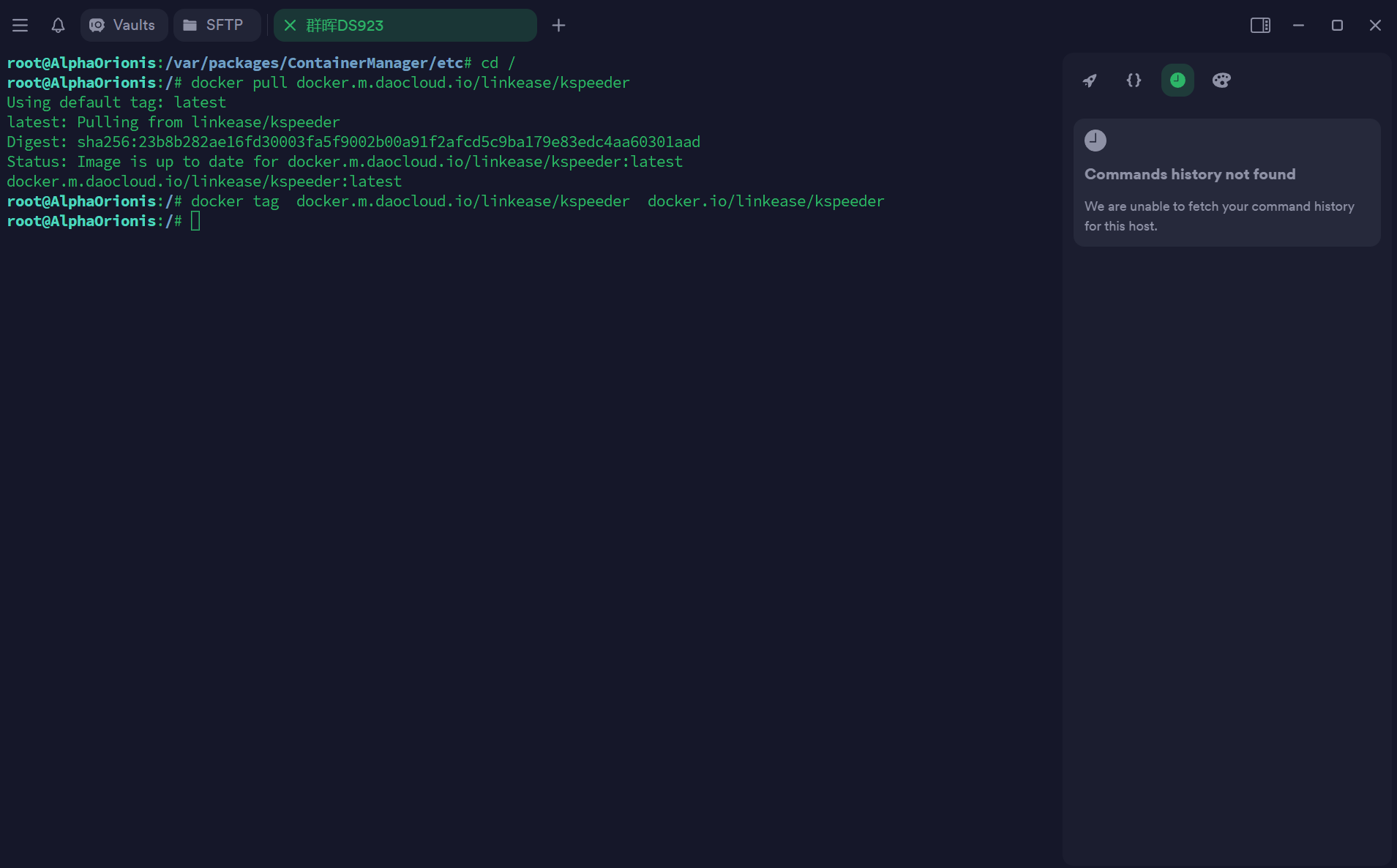Open the theme palette panel
The height and width of the screenshot is (868, 1397).
click(x=1221, y=81)
